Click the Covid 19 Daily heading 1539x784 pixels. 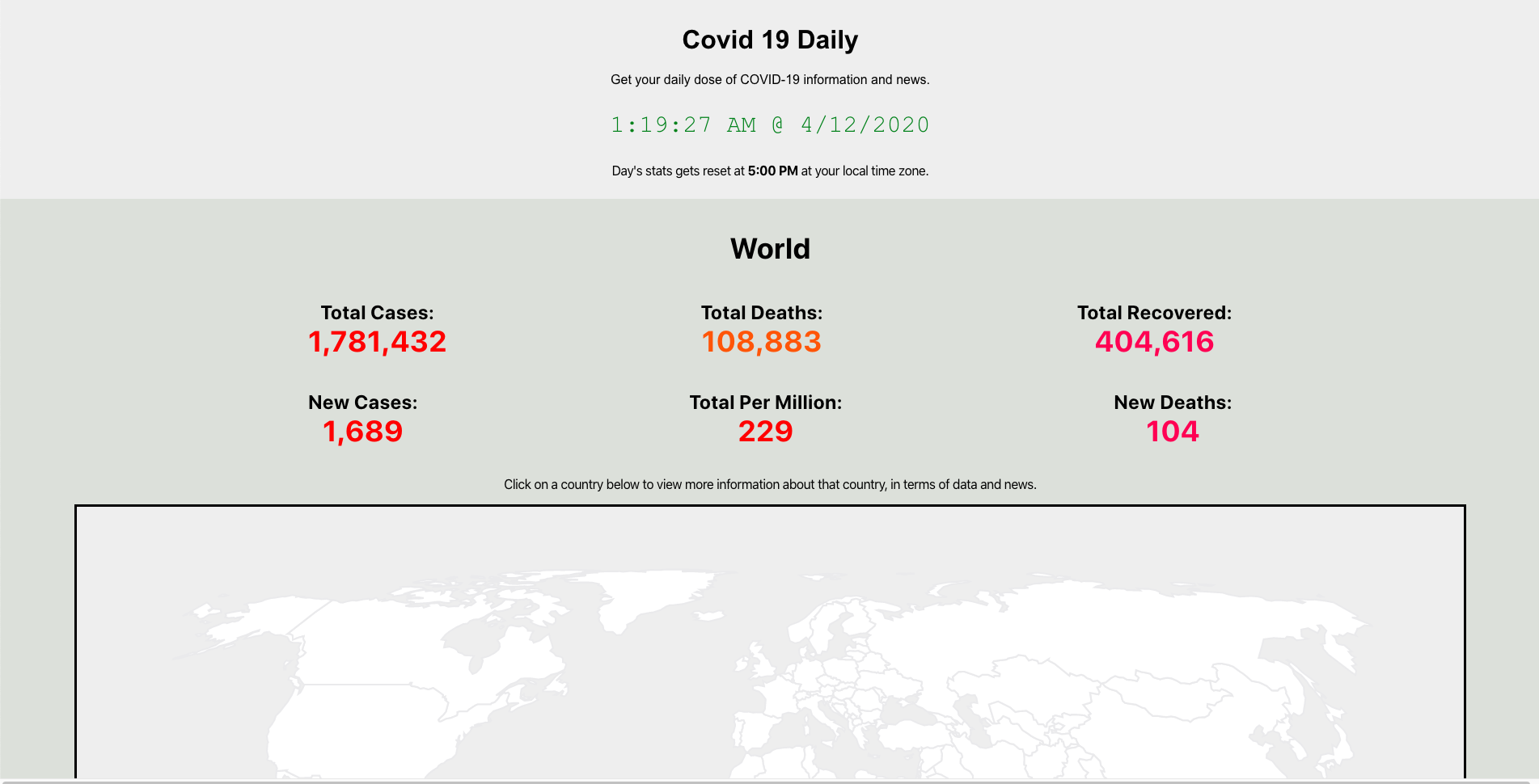(x=770, y=40)
